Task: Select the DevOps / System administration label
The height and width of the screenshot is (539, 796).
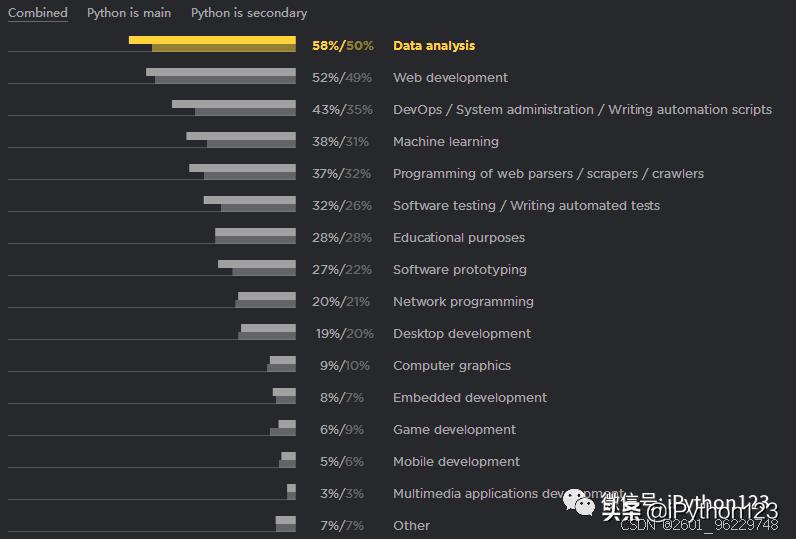Action: coord(582,110)
